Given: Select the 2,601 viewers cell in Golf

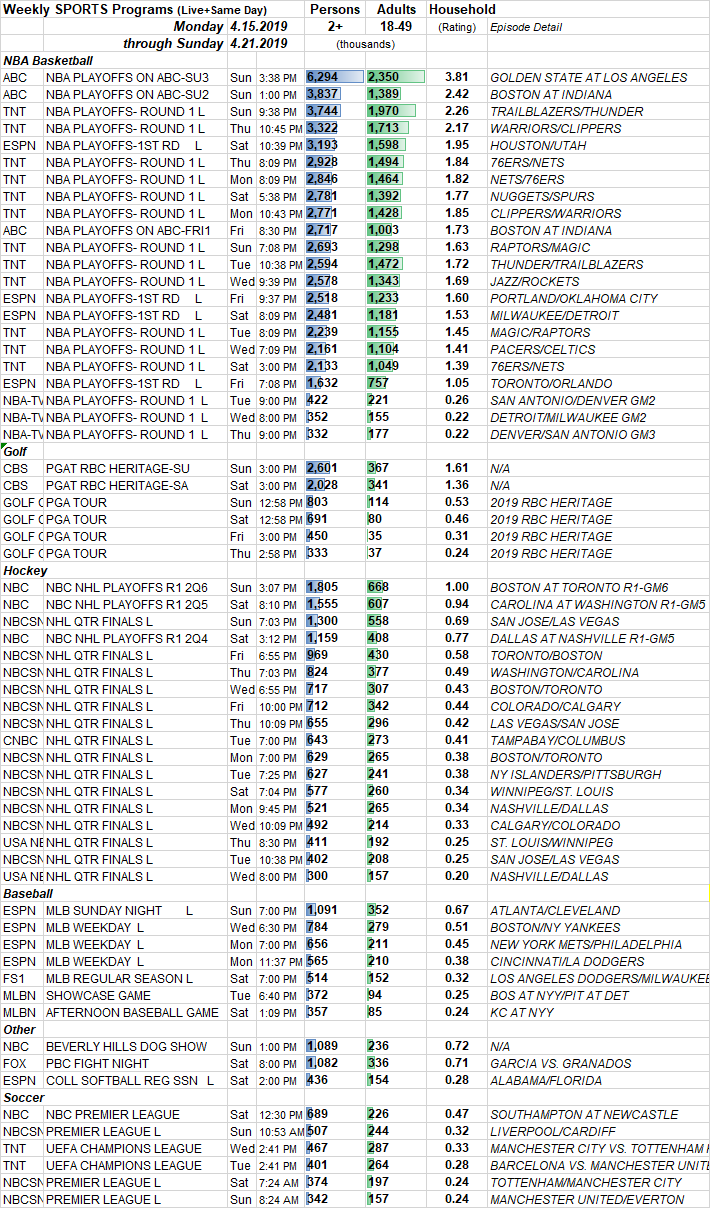Looking at the screenshot, I should (x=335, y=468).
